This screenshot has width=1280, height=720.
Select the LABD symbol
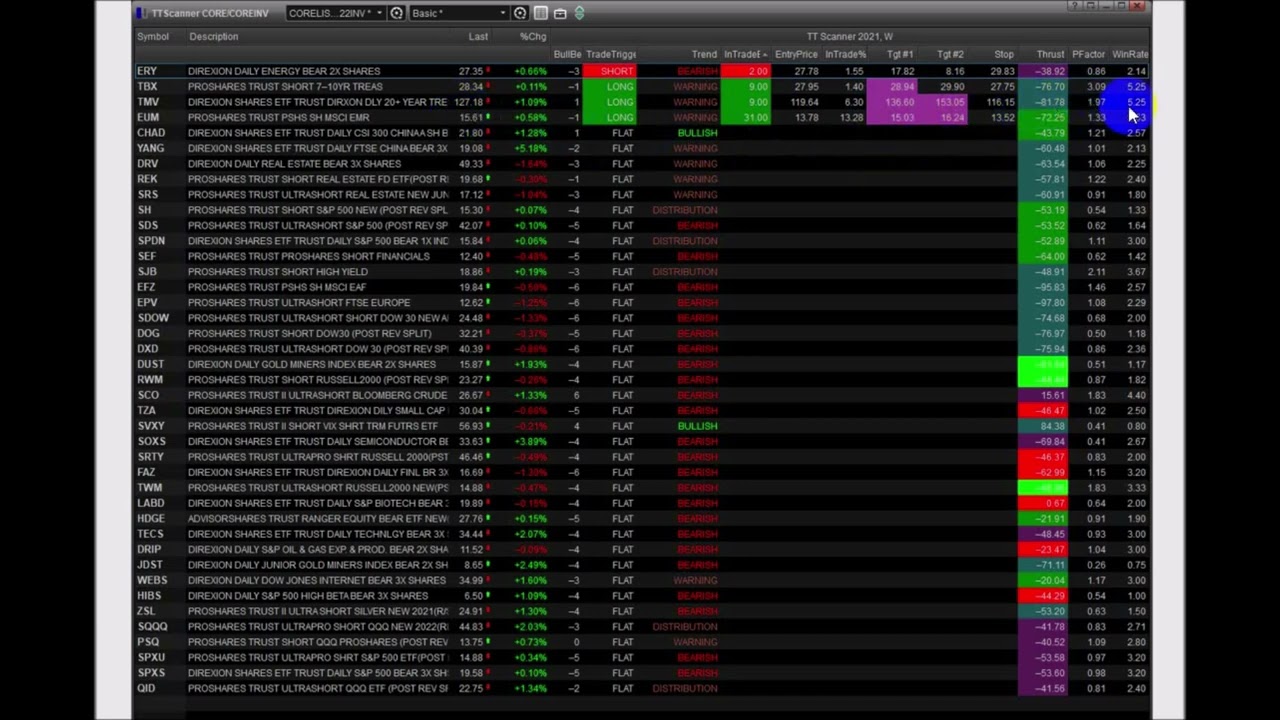pos(150,503)
